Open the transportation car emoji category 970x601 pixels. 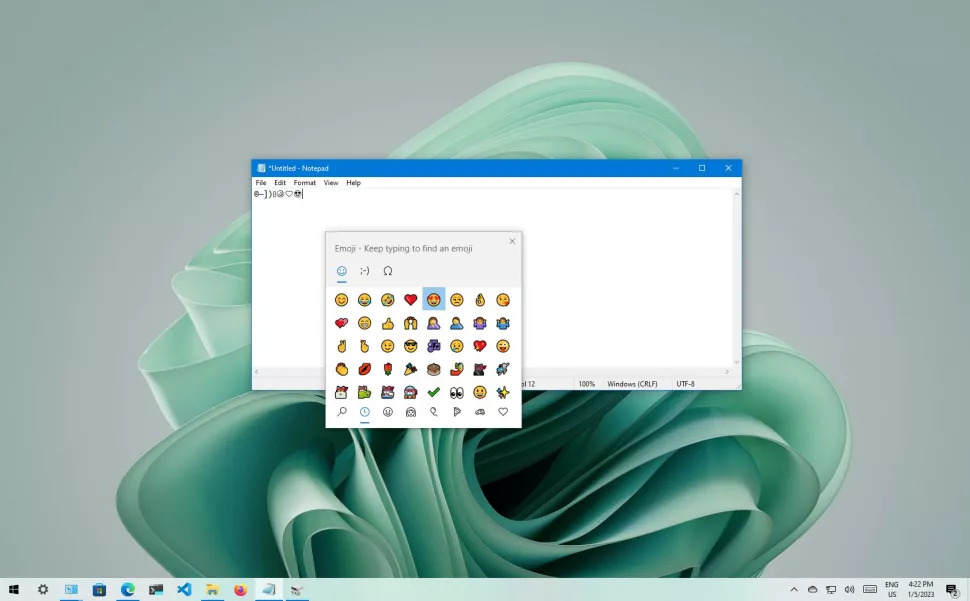(480, 412)
